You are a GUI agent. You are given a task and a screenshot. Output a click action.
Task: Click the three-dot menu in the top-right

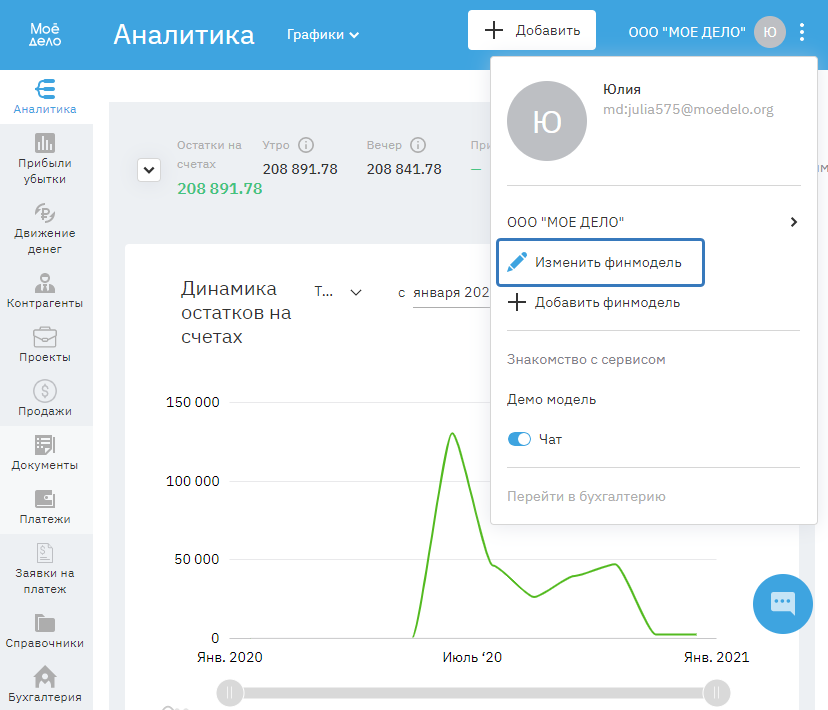coord(802,32)
